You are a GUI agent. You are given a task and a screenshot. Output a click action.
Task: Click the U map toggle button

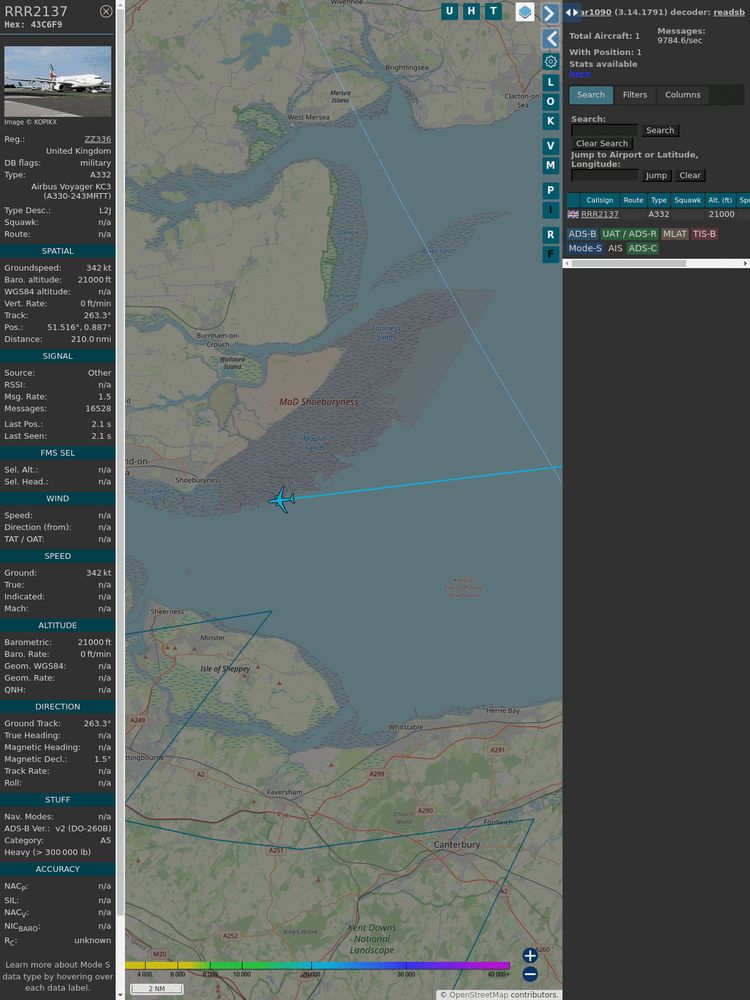[450, 11]
